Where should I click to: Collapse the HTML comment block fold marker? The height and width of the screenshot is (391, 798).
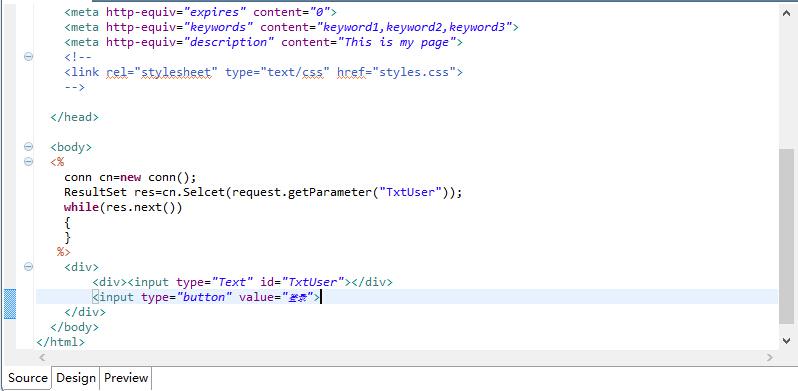point(28,57)
